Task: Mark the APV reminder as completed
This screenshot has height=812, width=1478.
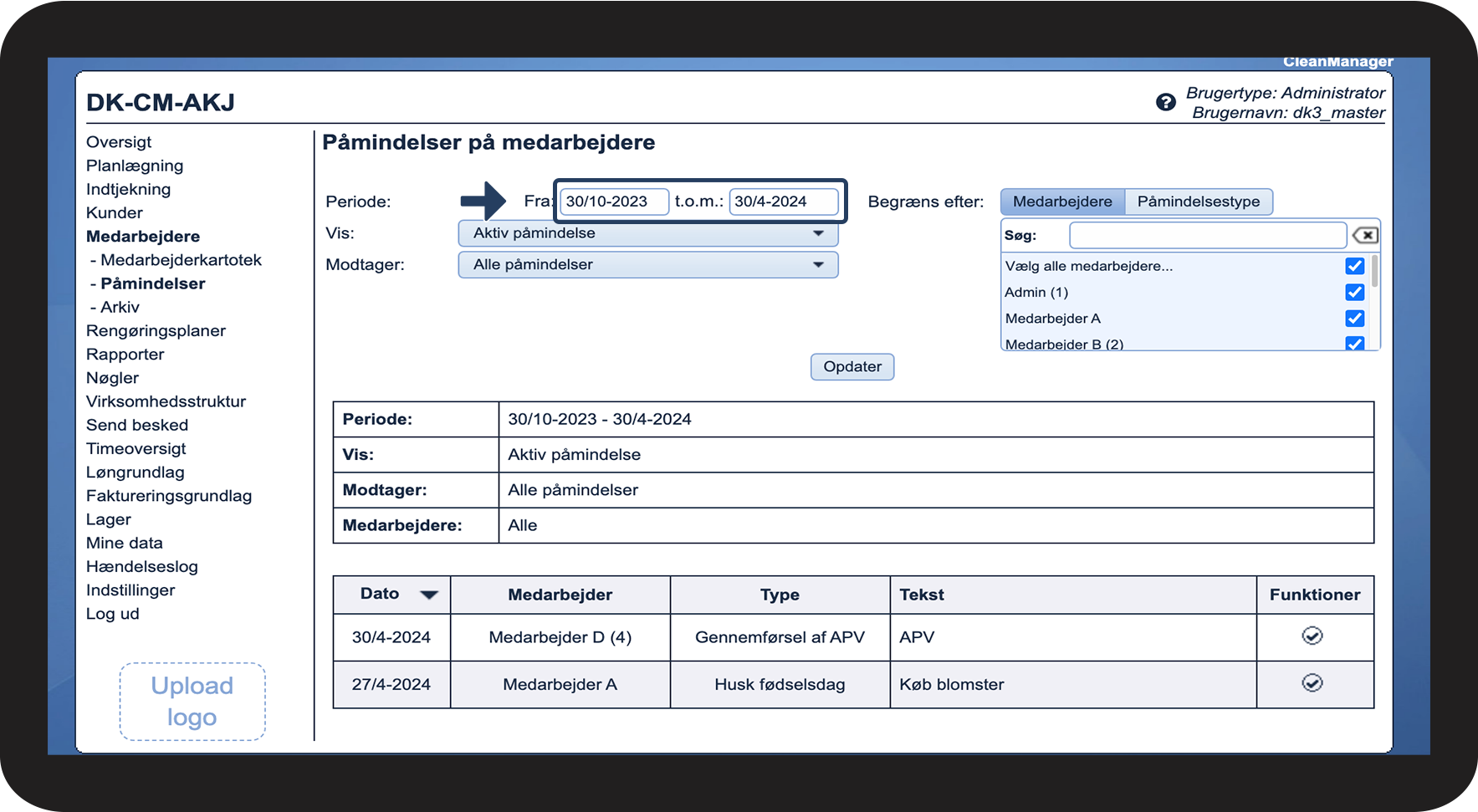Action: click(x=1312, y=636)
